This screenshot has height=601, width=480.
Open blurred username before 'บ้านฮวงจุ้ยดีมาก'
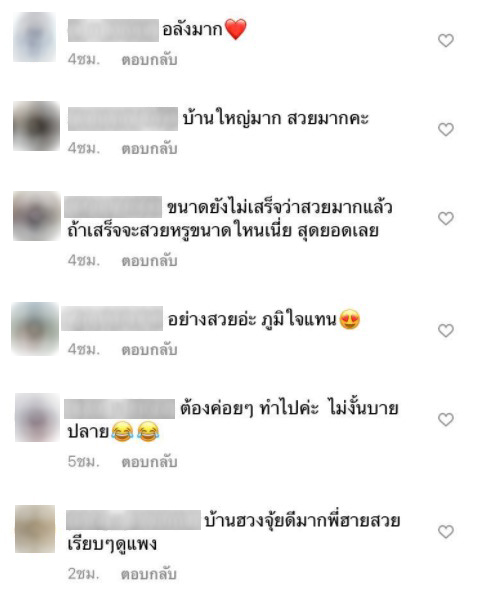coord(133,520)
